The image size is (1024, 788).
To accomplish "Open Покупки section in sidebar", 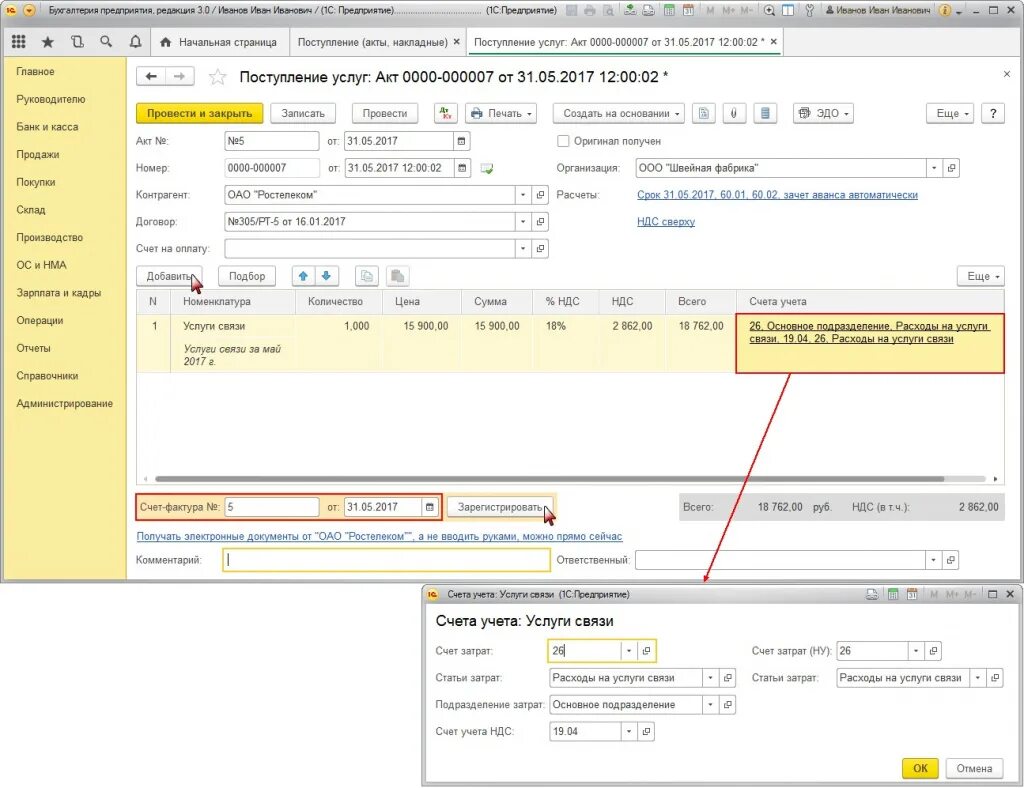I will pyautogui.click(x=36, y=182).
